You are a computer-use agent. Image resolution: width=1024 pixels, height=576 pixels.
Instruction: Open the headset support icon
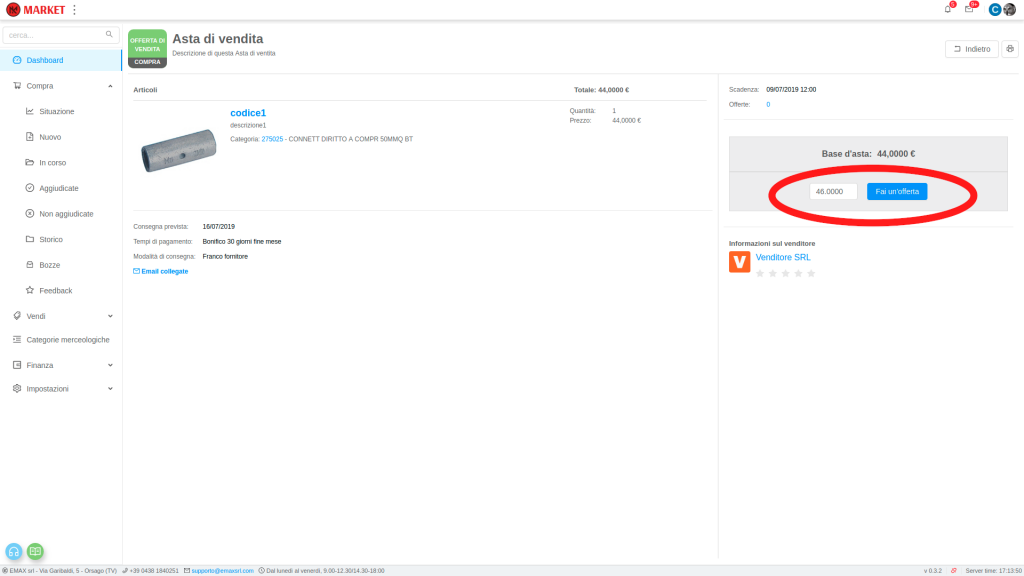[14, 551]
